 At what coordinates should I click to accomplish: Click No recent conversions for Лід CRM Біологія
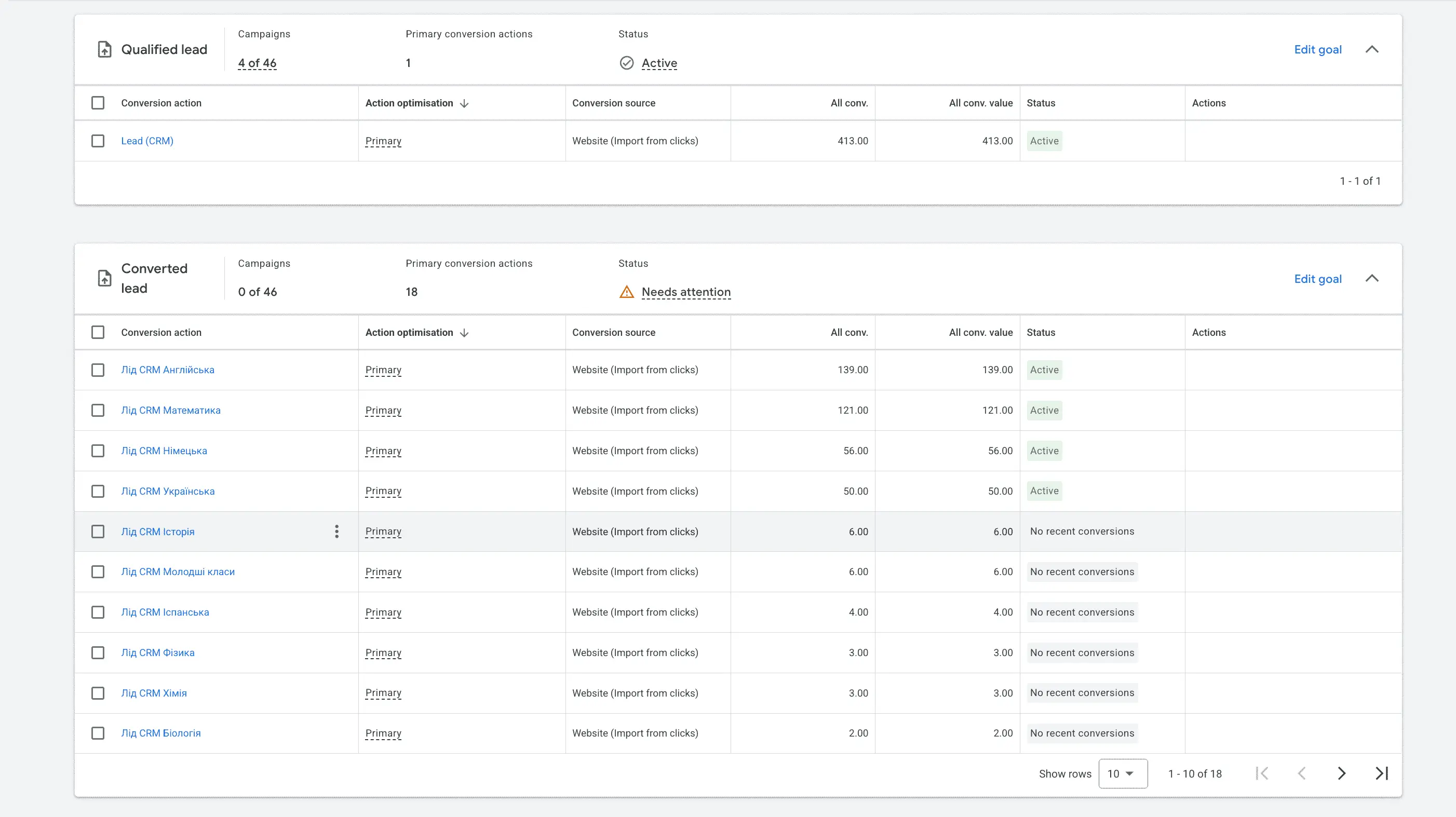coord(1082,733)
